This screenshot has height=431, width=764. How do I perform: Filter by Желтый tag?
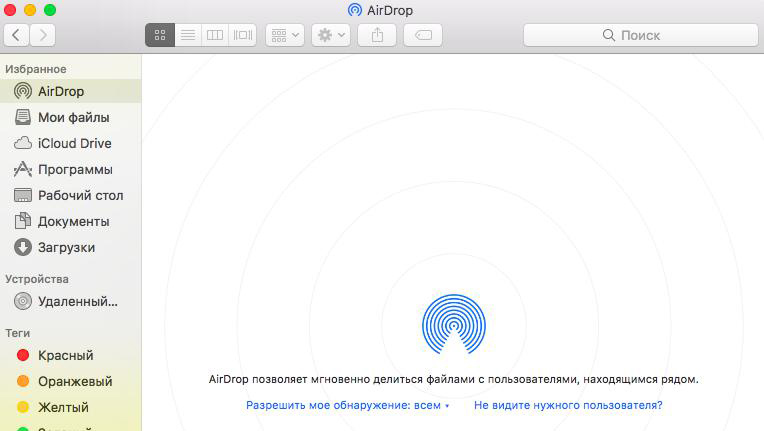tap(71, 407)
